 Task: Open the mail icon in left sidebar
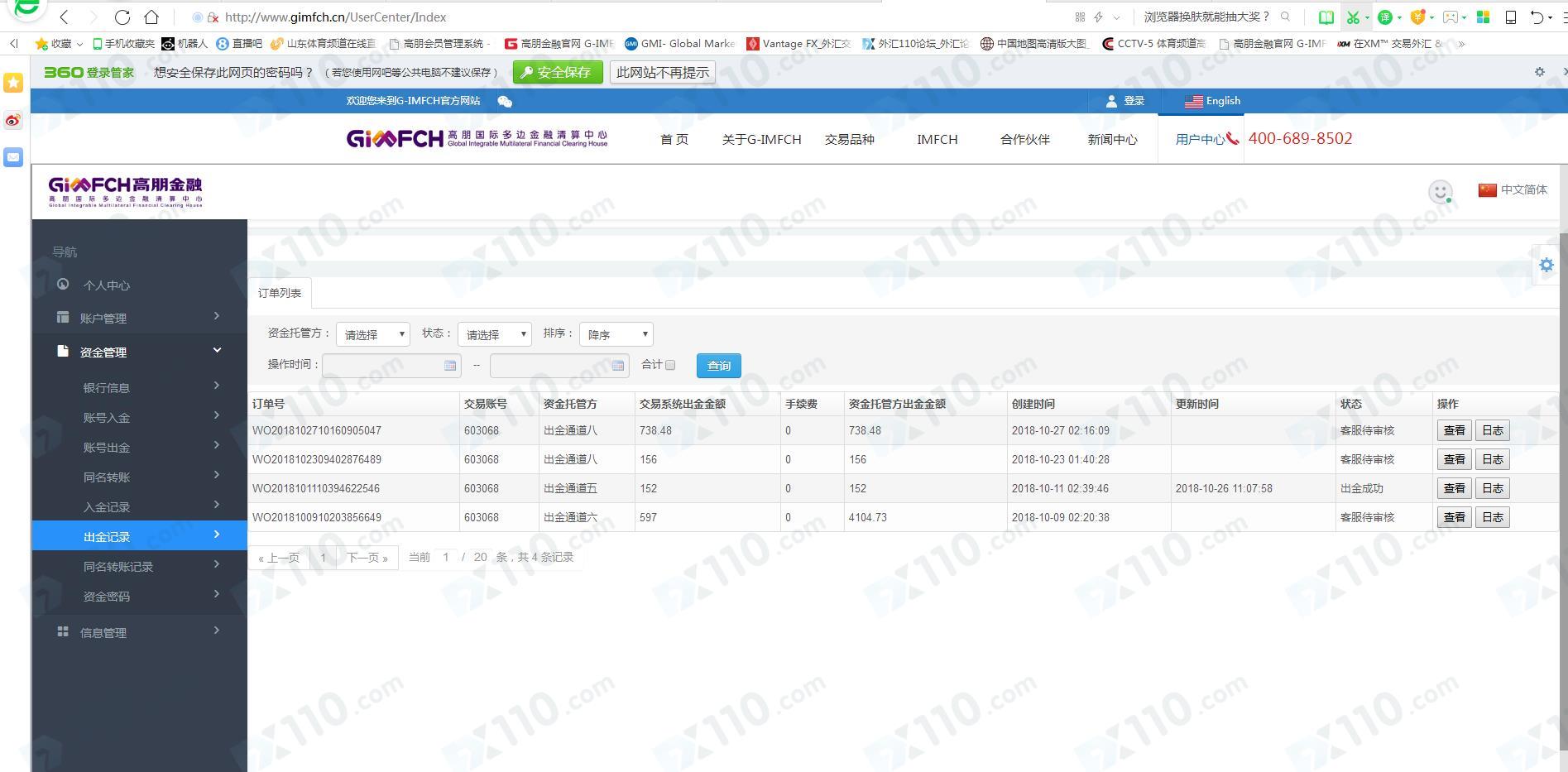(x=13, y=157)
